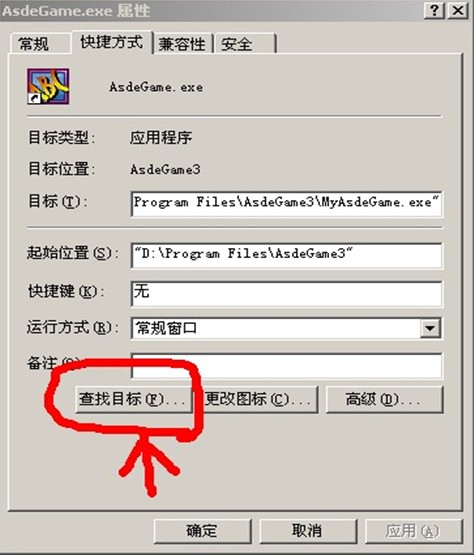Switch to the 兼容性 tab
This screenshot has height=555, width=474.
pos(183,44)
